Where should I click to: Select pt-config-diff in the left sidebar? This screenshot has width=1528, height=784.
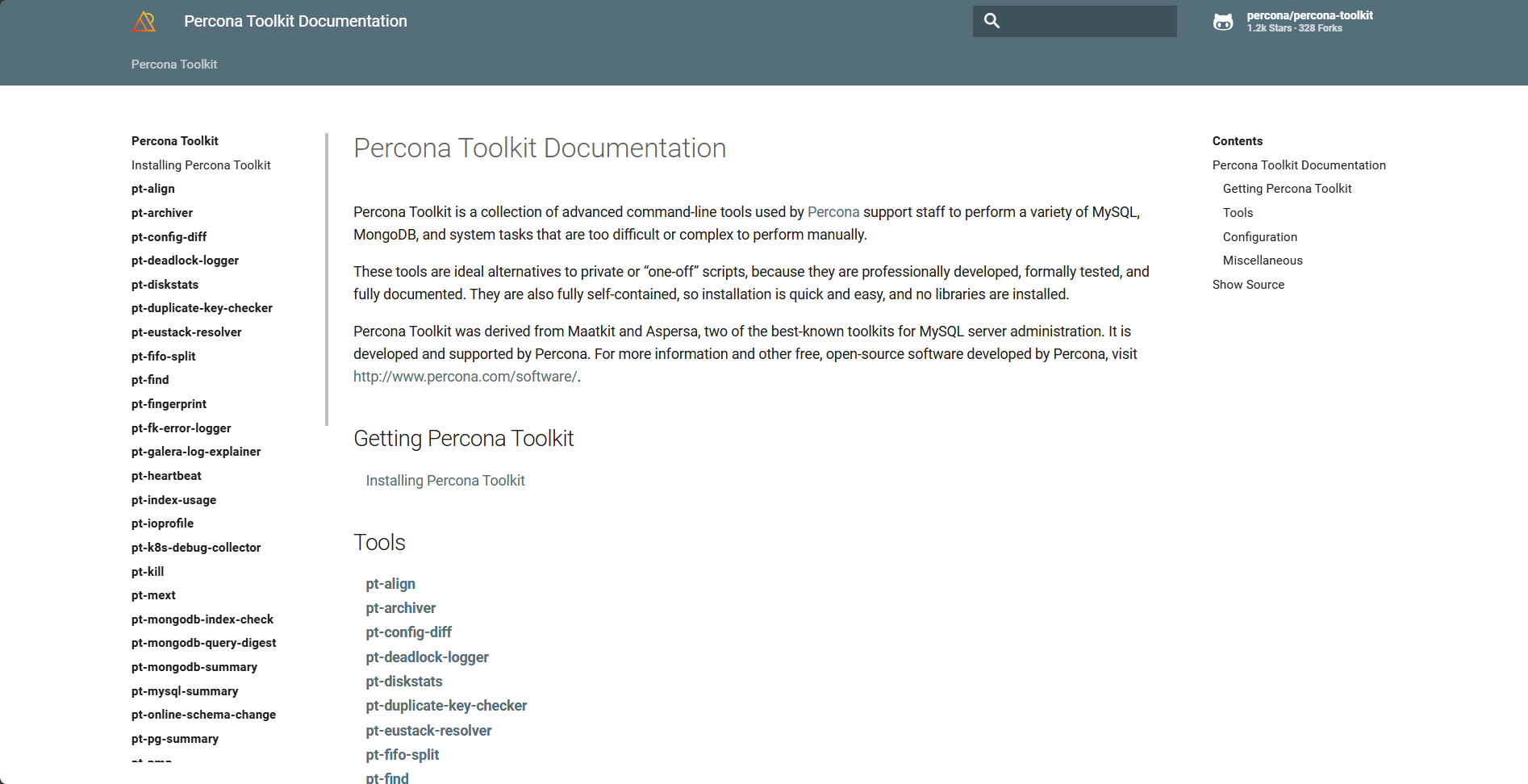coord(169,237)
